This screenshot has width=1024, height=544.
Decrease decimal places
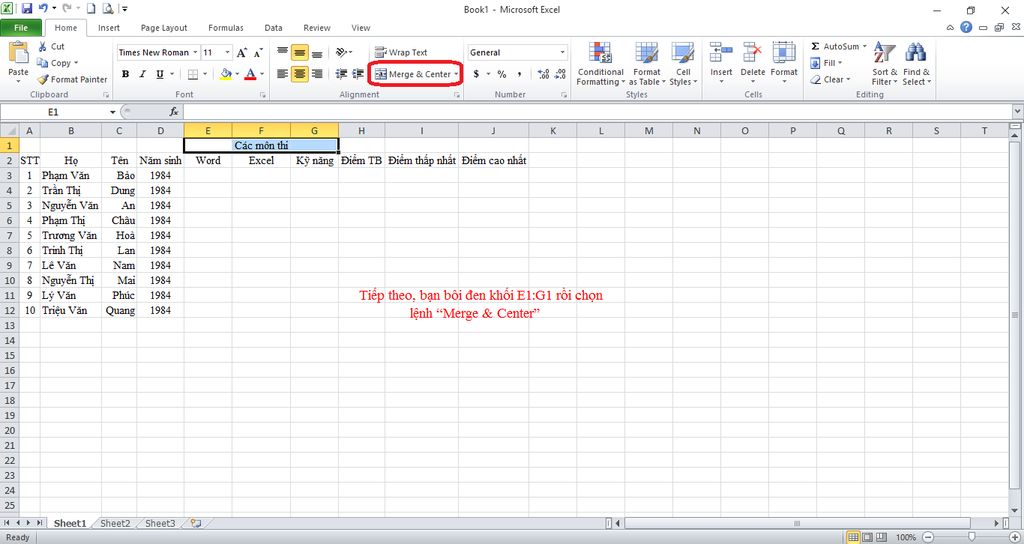click(560, 74)
